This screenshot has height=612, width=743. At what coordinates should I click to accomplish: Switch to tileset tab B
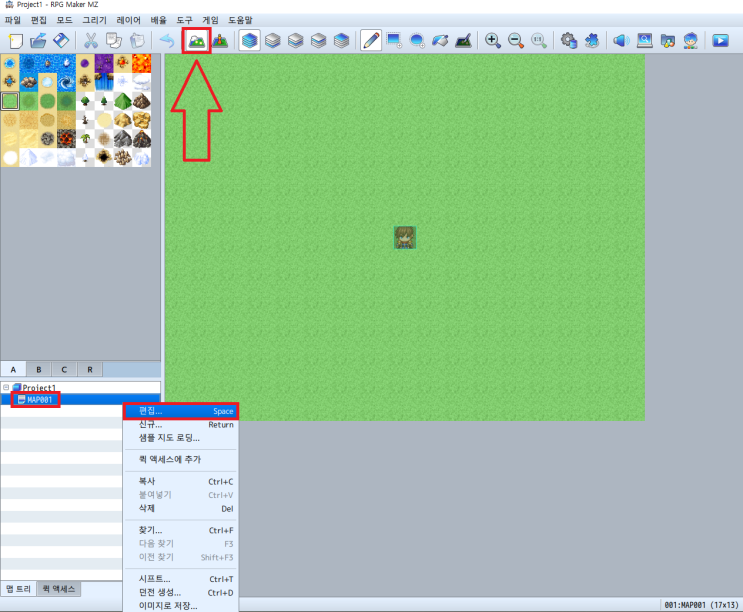(39, 369)
